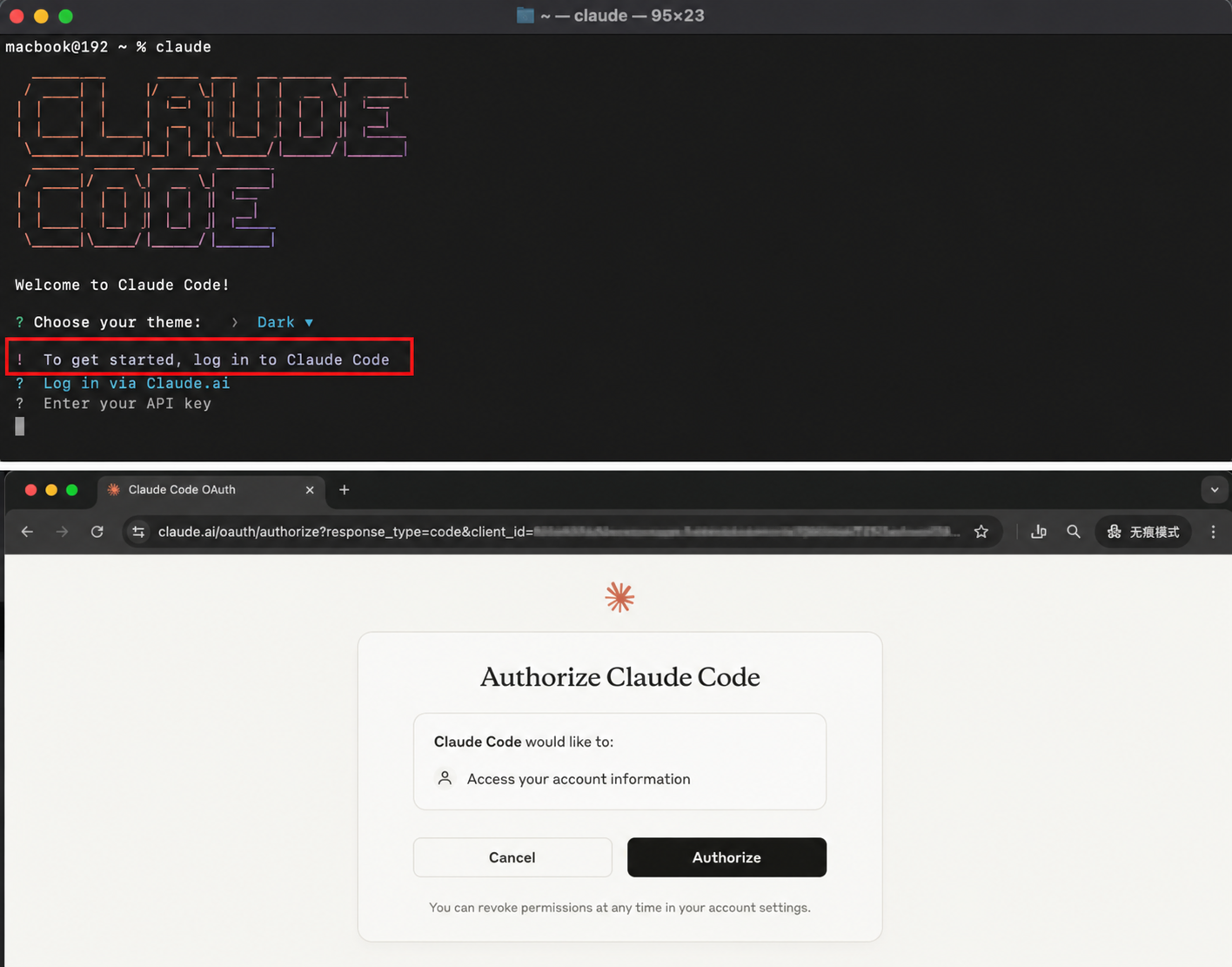Click the account user icon

pos(445,778)
